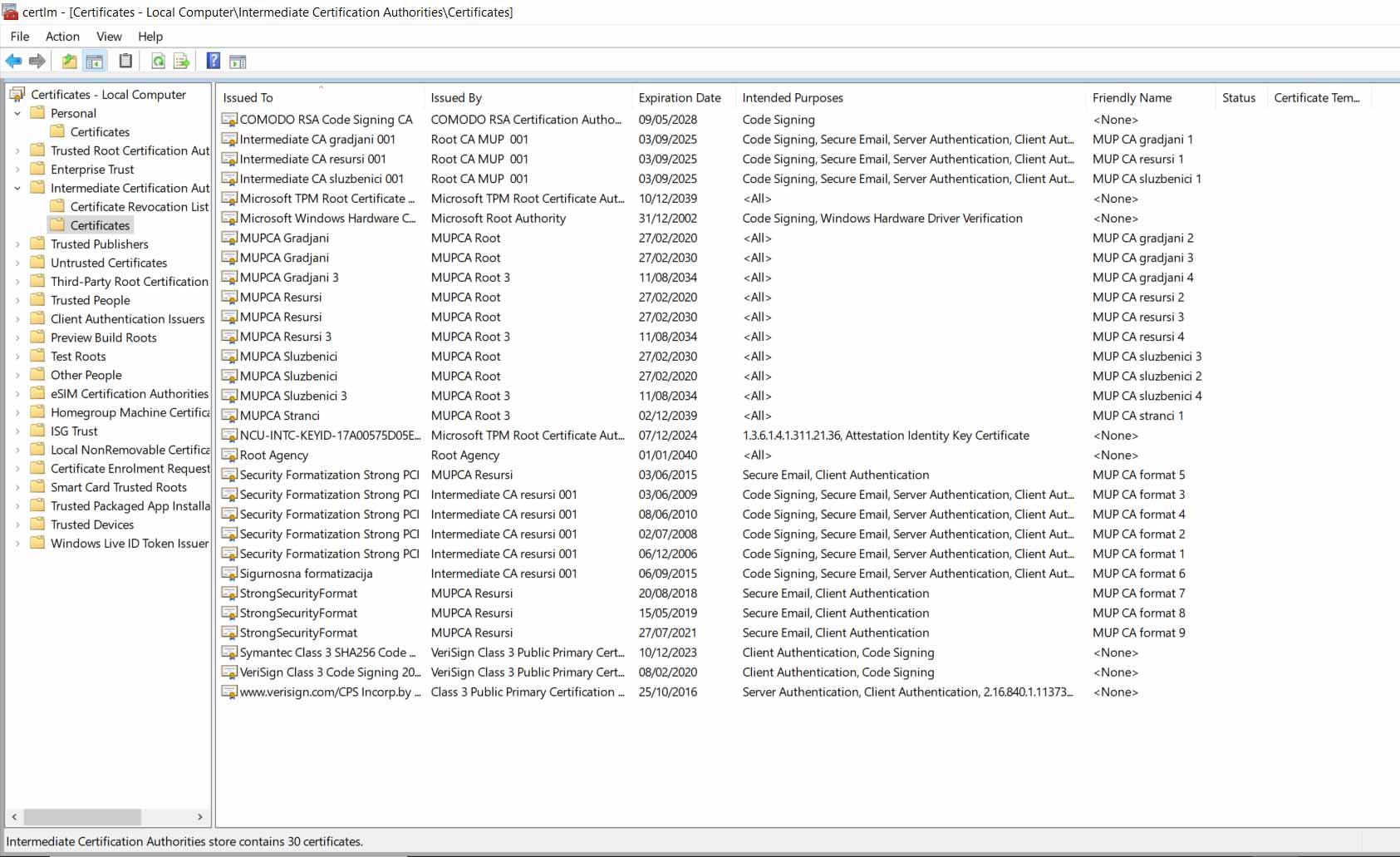
Task: Click the Refresh toolbar icon
Action: 158,61
